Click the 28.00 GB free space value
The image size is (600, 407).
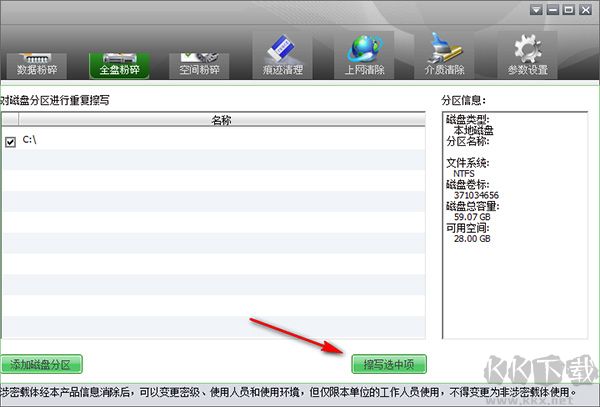472,239
